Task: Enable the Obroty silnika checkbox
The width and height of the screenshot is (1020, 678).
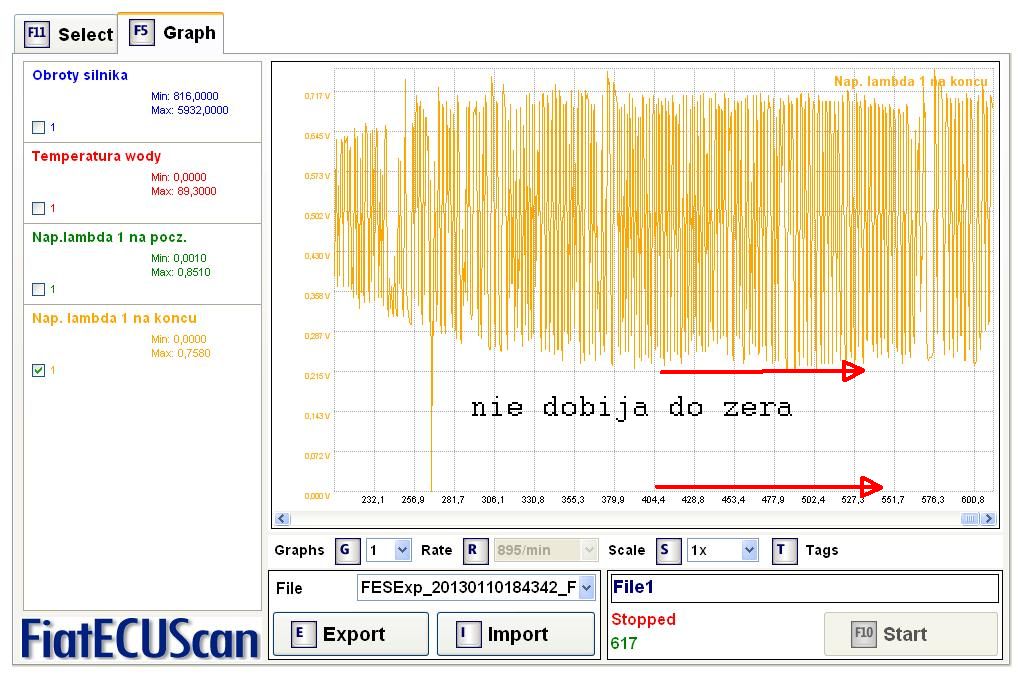Action: [38, 128]
